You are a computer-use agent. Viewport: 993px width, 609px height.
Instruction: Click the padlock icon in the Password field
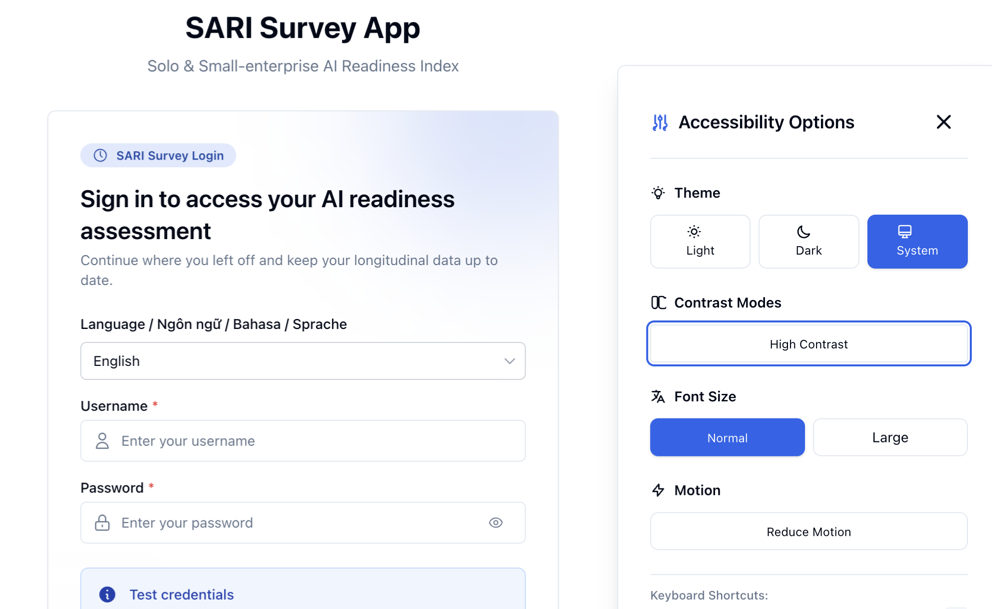tap(102, 523)
